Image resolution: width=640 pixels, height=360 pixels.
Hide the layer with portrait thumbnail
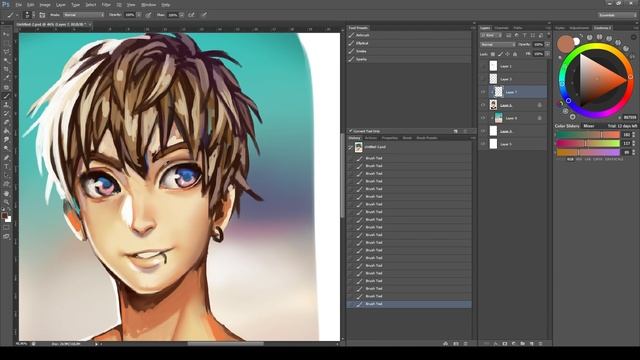(x=483, y=105)
